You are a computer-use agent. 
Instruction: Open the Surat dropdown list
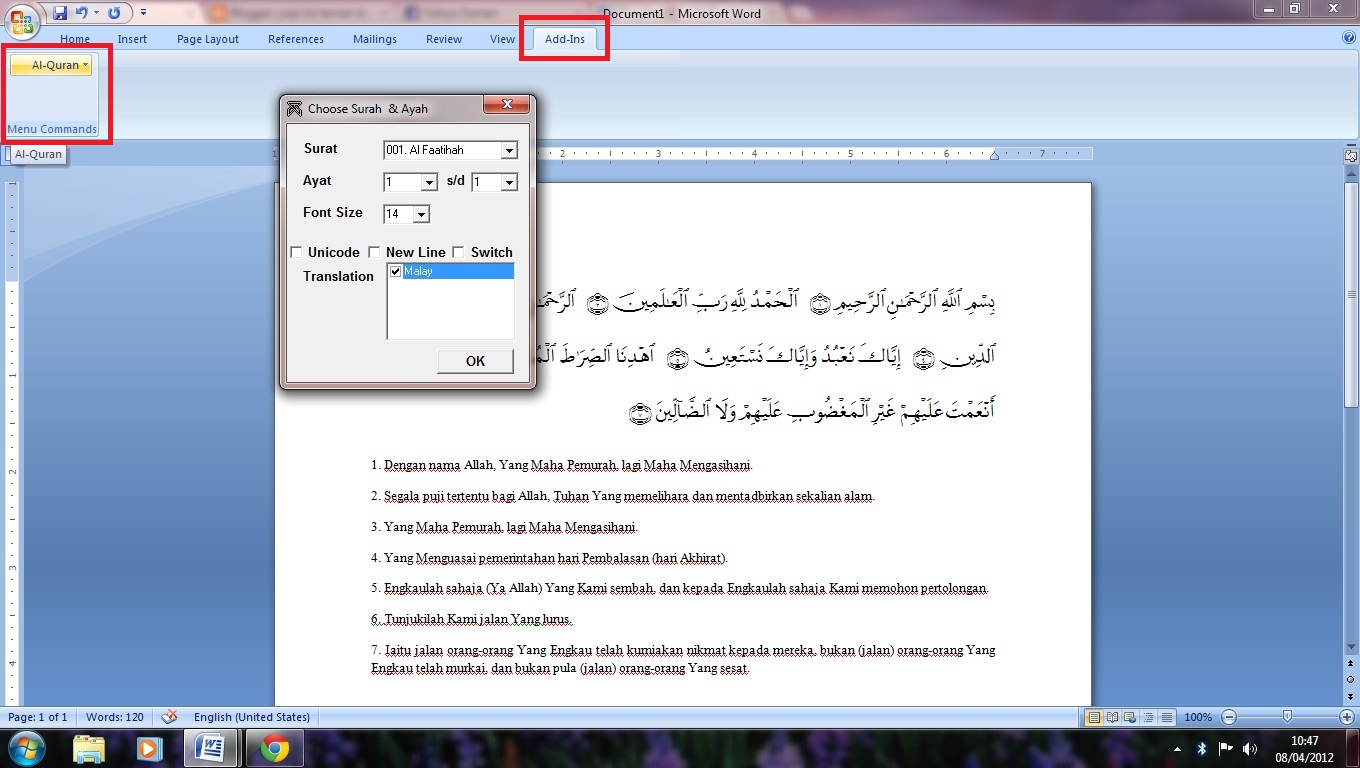(509, 150)
